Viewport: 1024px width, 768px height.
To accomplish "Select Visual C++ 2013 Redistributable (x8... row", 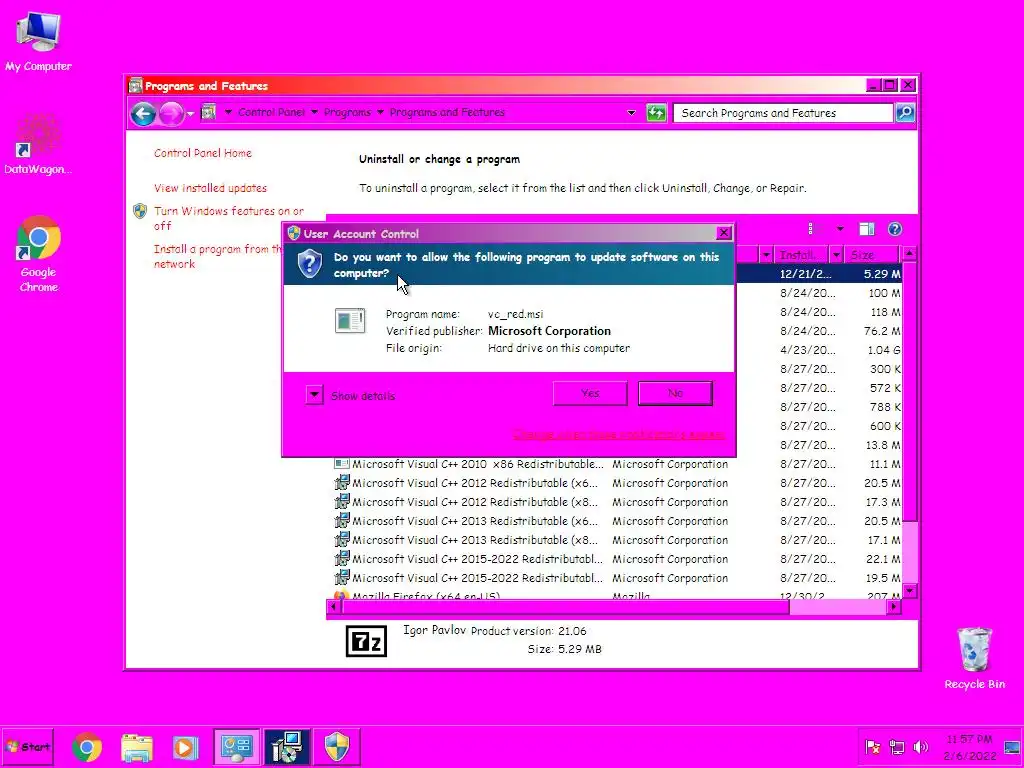I will [x=617, y=540].
